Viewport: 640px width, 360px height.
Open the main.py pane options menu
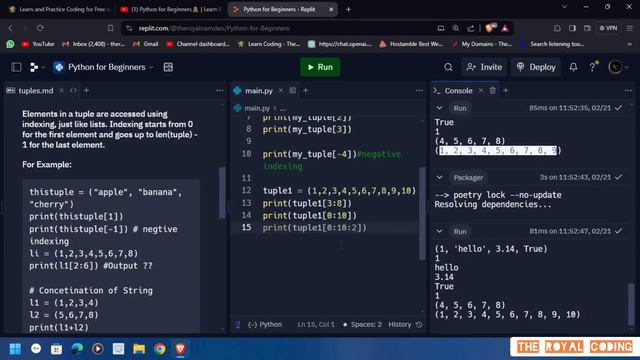pyautogui.click(x=419, y=91)
